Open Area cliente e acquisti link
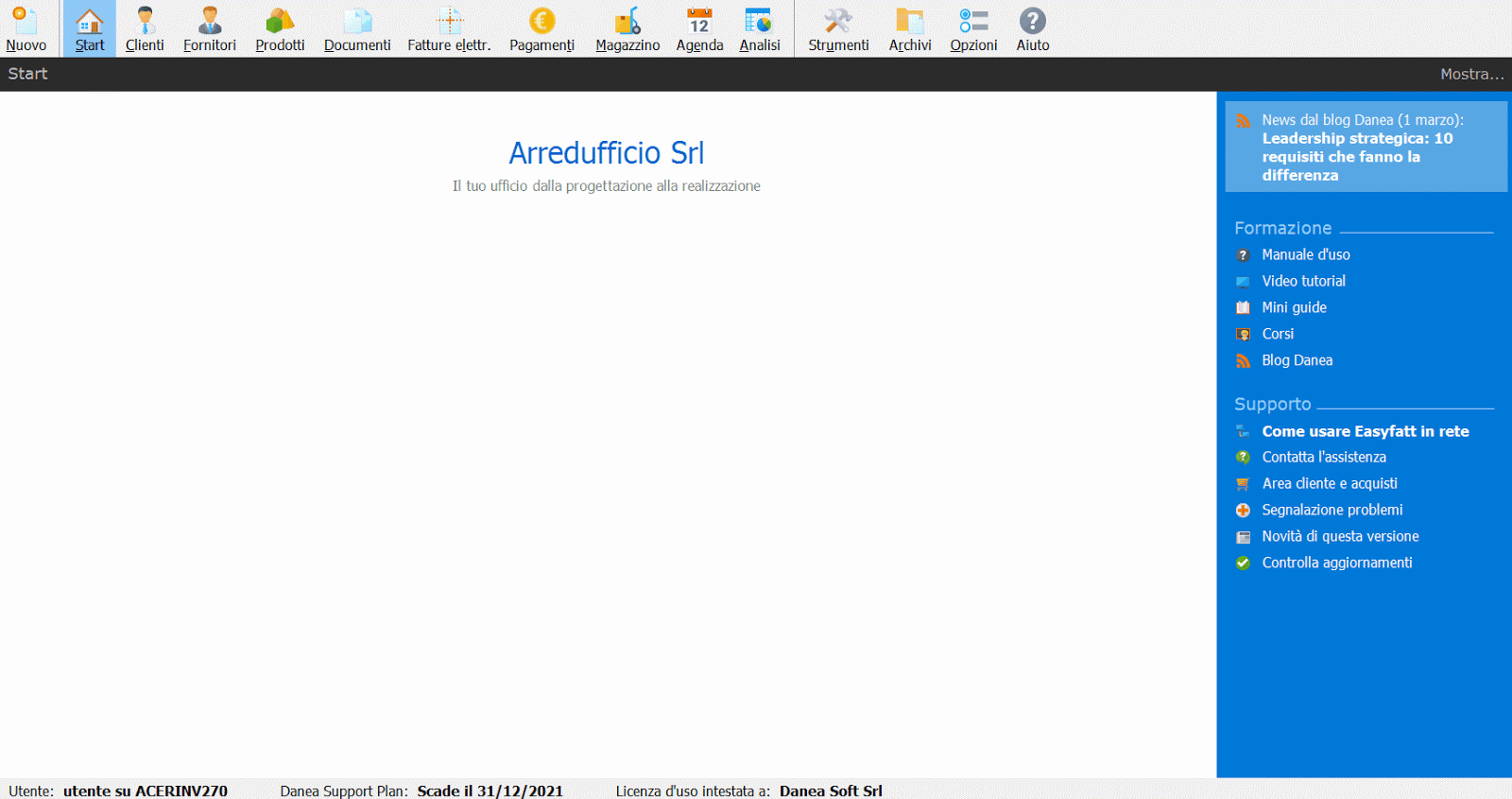1512x799 pixels. pyautogui.click(x=1330, y=484)
